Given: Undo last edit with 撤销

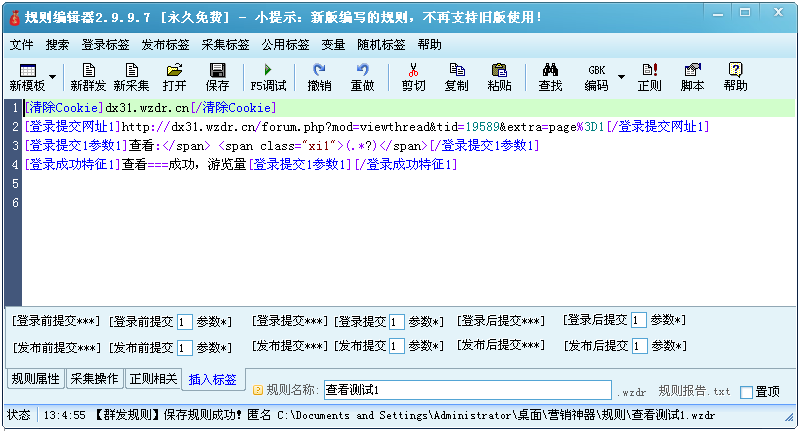Looking at the screenshot, I should 319,76.
